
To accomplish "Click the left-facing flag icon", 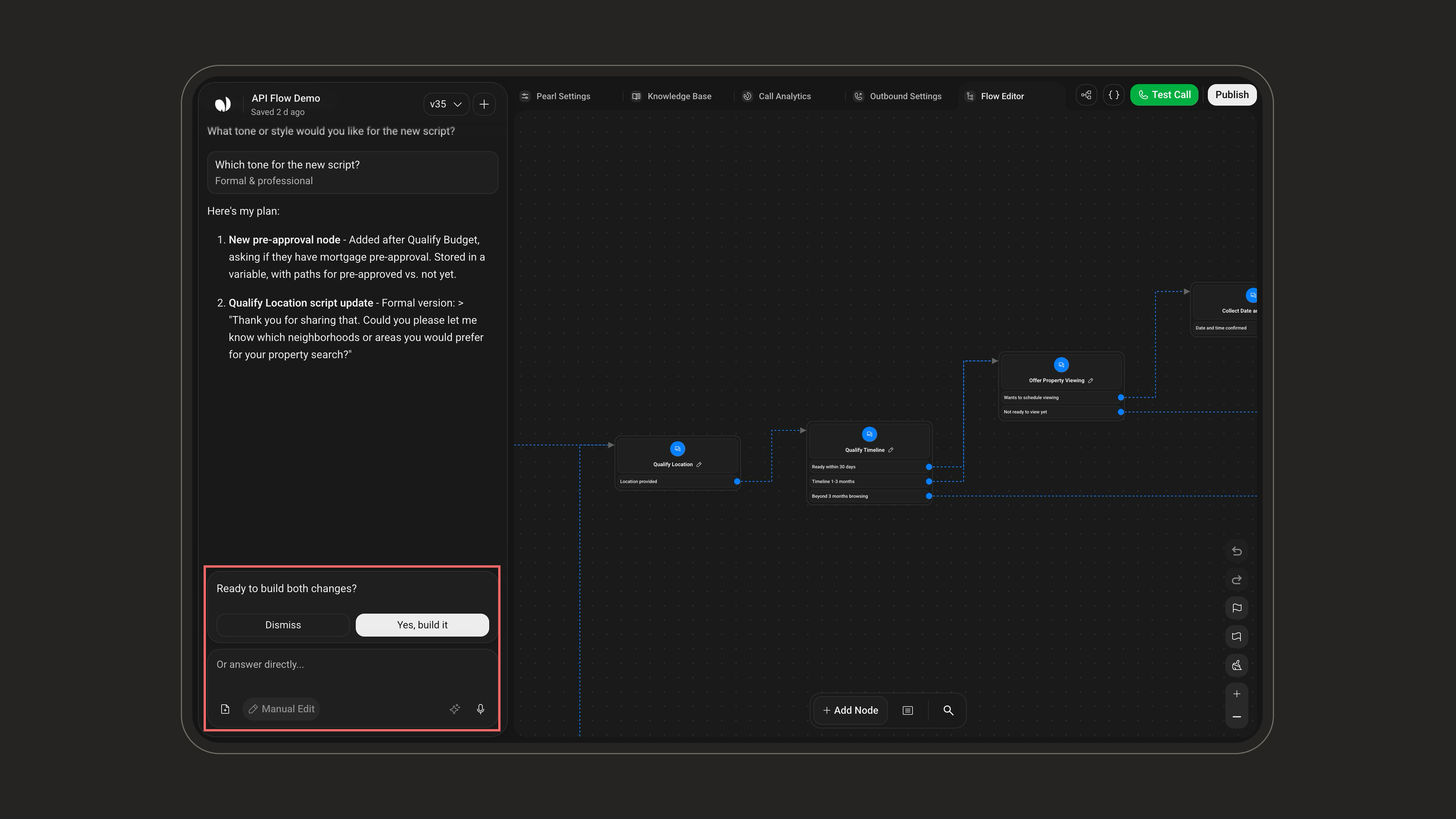I will pos(1237,636).
